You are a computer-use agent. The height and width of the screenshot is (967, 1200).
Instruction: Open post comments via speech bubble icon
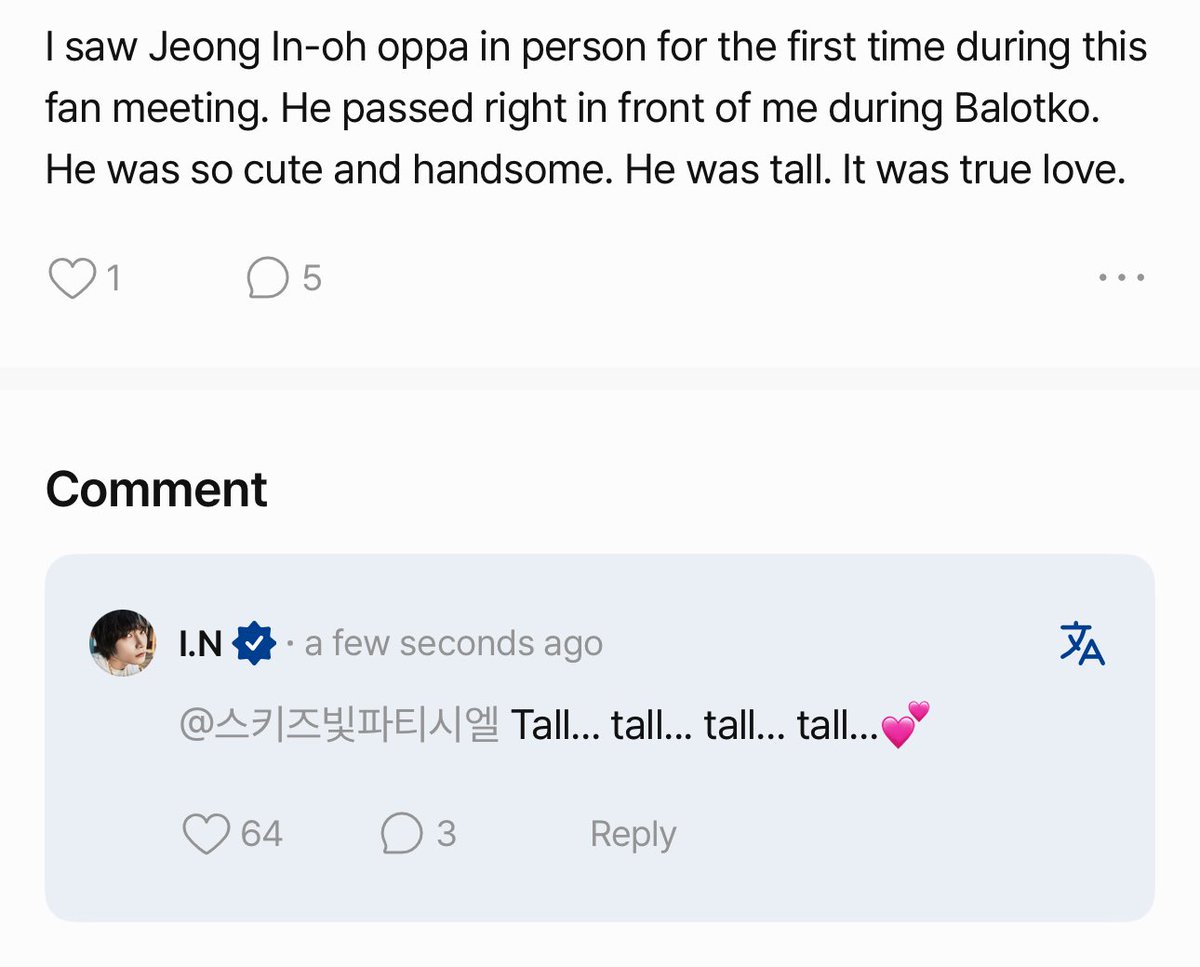(268, 278)
